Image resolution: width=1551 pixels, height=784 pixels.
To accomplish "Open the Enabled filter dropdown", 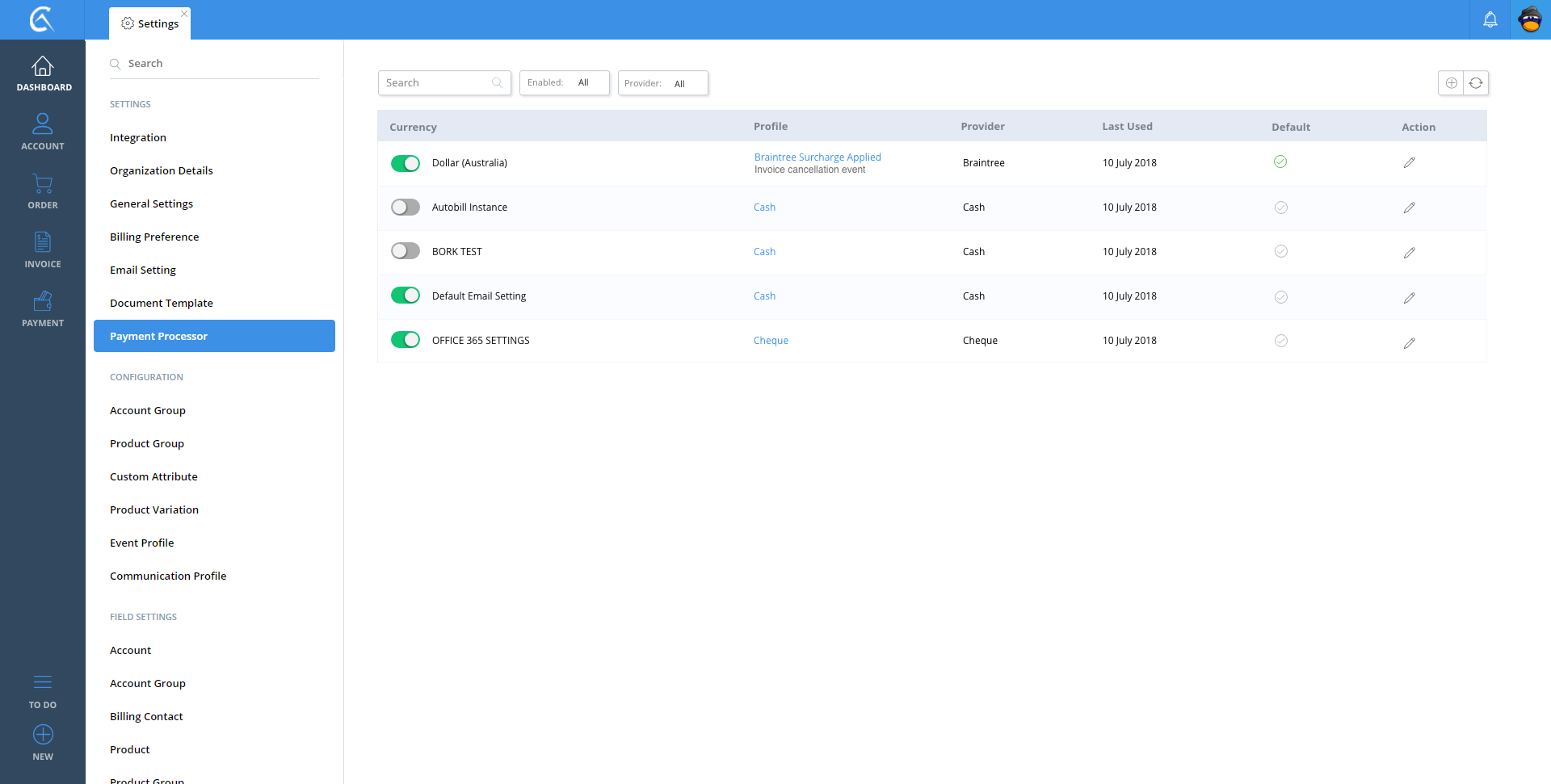I will point(564,83).
